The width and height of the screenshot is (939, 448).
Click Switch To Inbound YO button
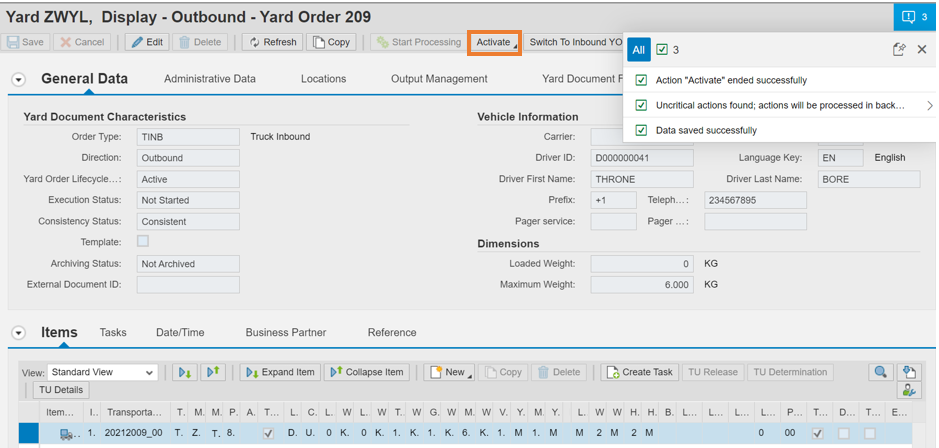(x=575, y=42)
